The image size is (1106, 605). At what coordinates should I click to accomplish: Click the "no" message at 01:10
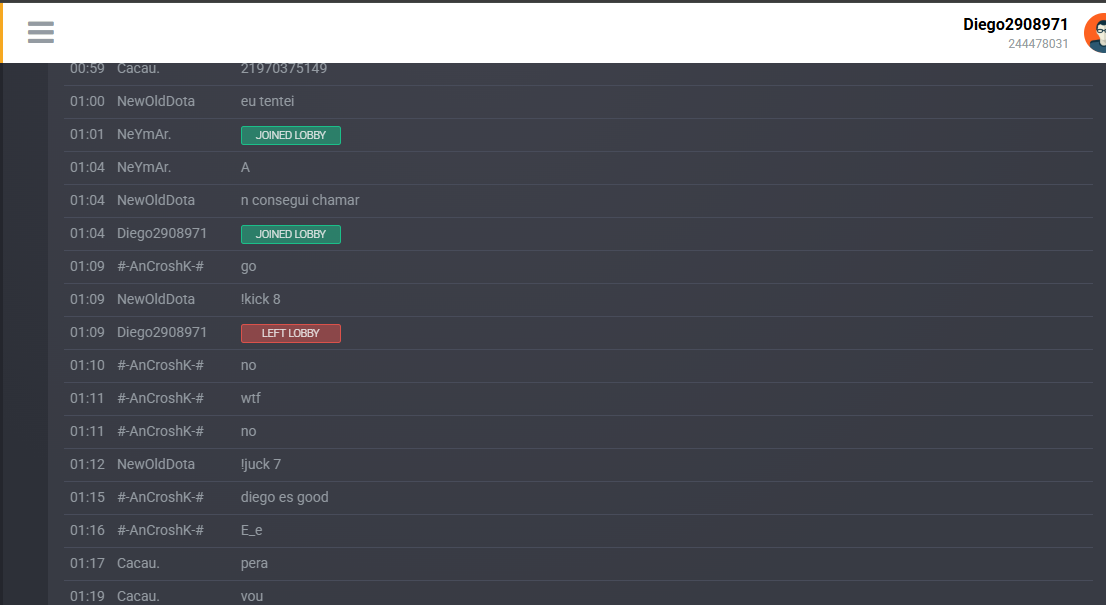(248, 365)
